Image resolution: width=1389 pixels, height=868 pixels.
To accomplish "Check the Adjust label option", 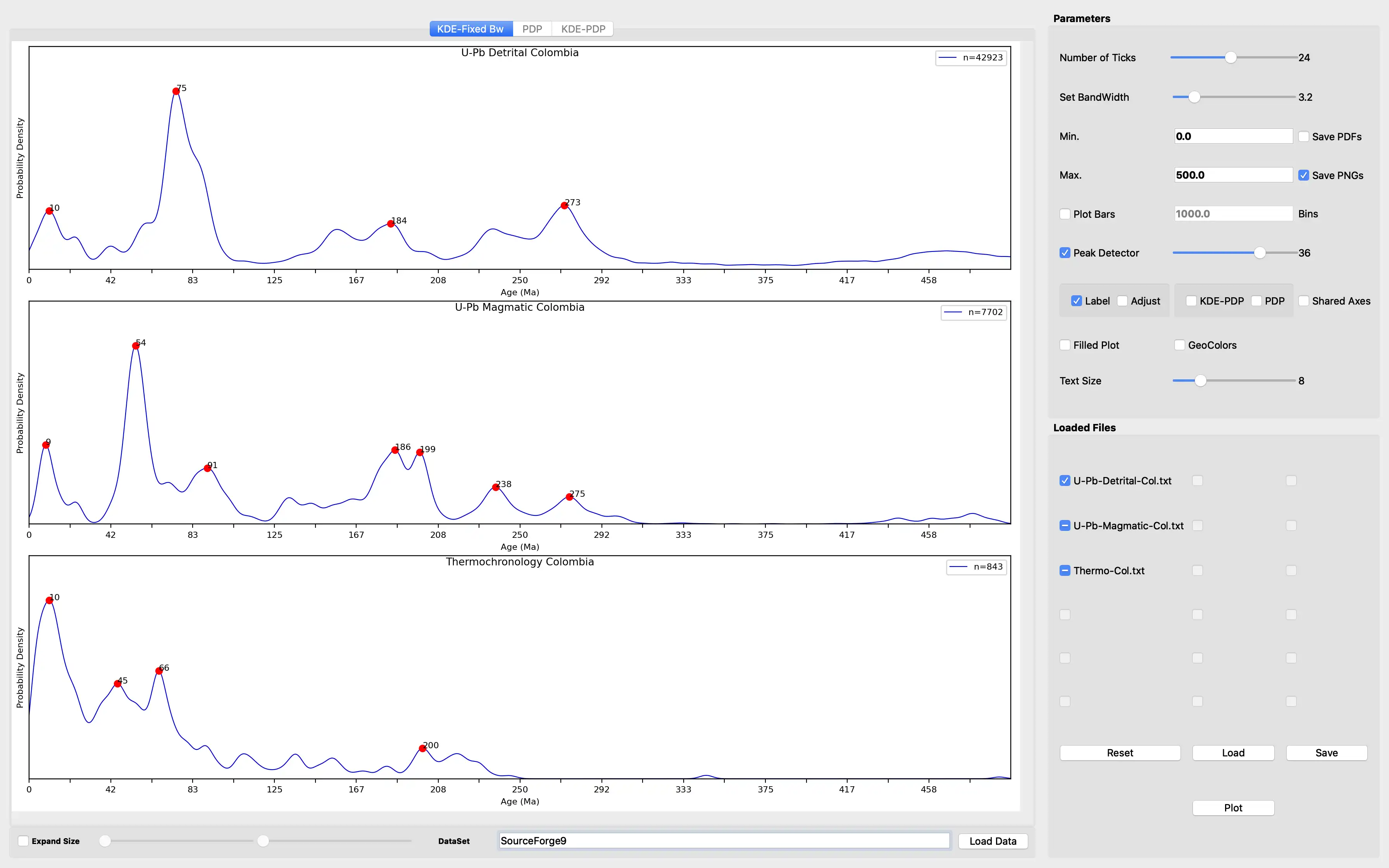I will coord(1122,301).
